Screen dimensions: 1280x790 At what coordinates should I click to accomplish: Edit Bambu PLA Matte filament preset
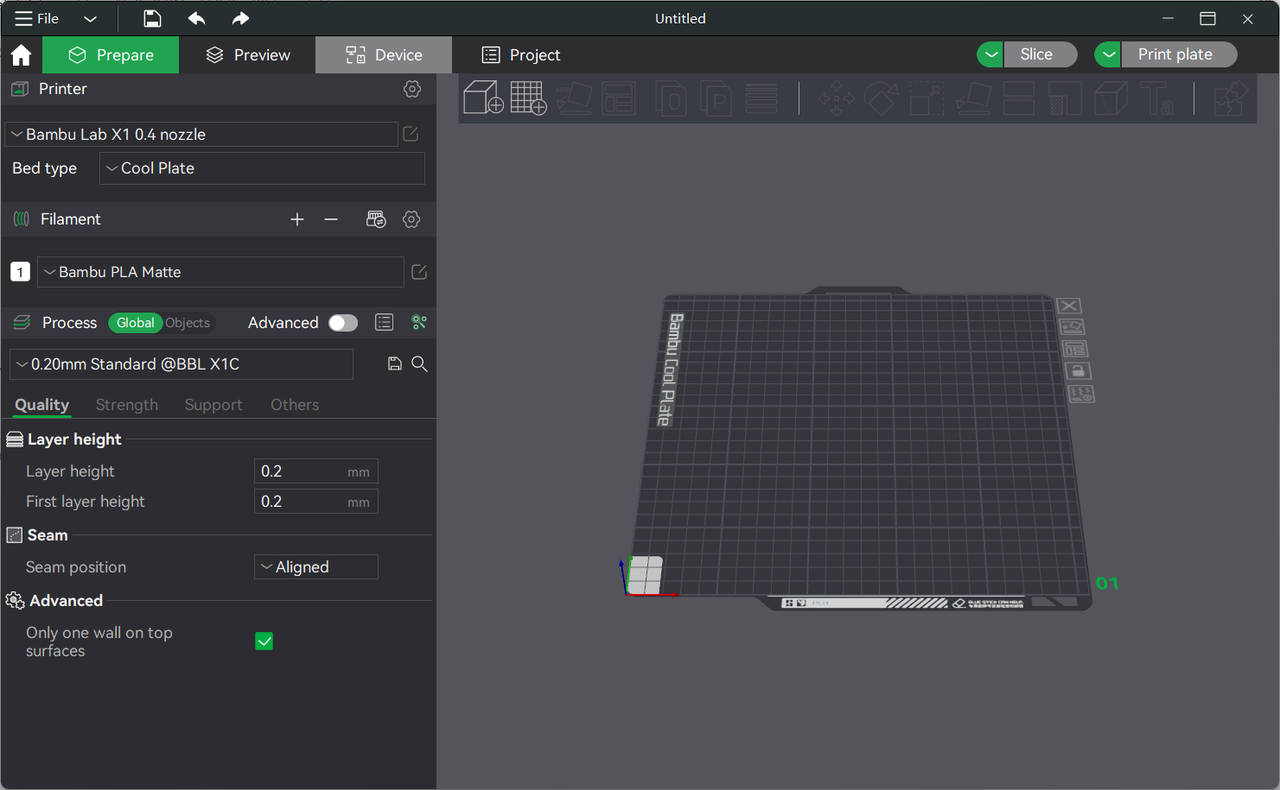click(420, 272)
